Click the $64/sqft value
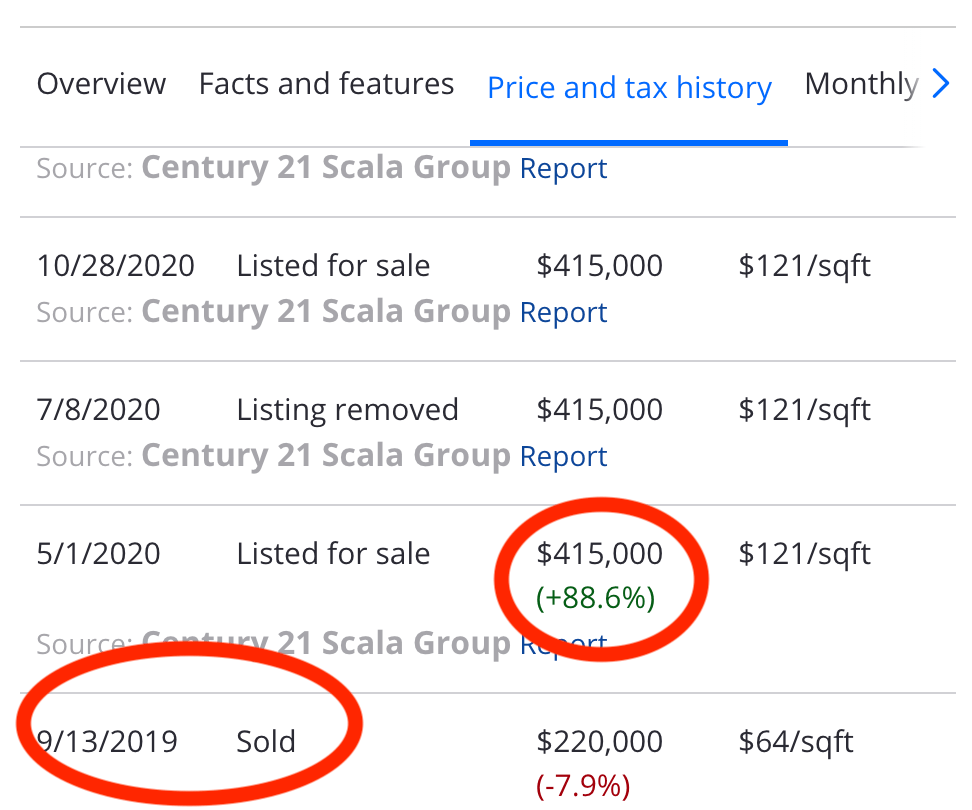Viewport: 972px width, 810px height. (796, 742)
